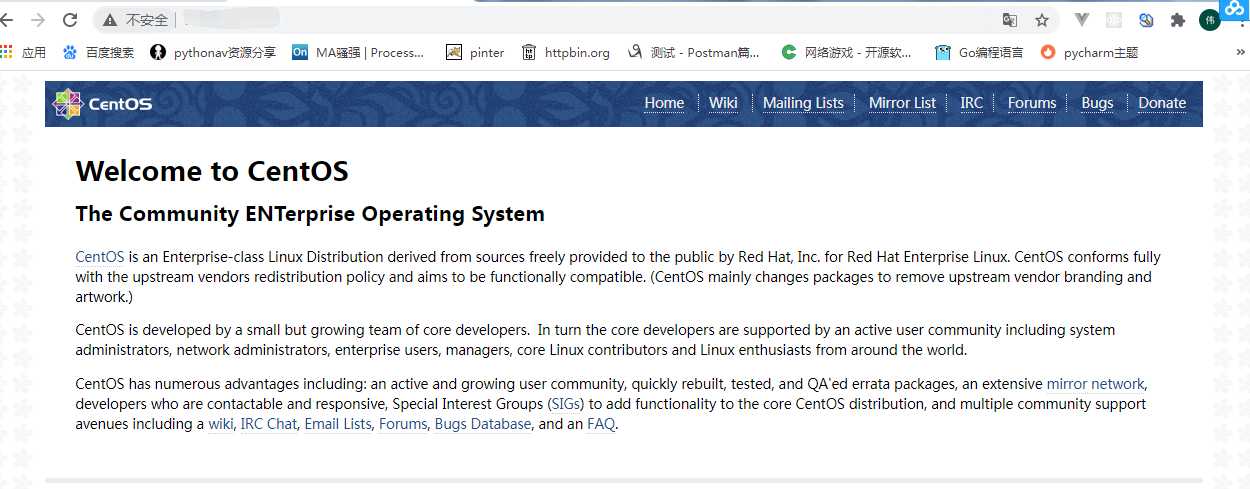Reload the page with the refresh icon

[x=70, y=20]
